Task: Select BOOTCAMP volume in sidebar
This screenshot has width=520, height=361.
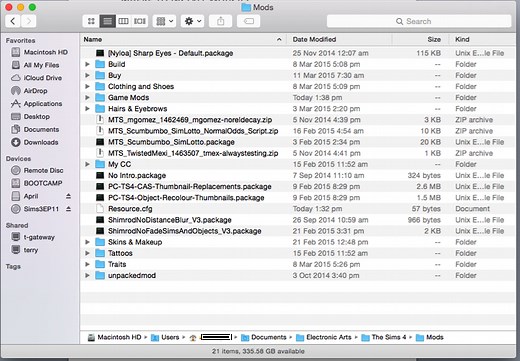Action: 37,183
